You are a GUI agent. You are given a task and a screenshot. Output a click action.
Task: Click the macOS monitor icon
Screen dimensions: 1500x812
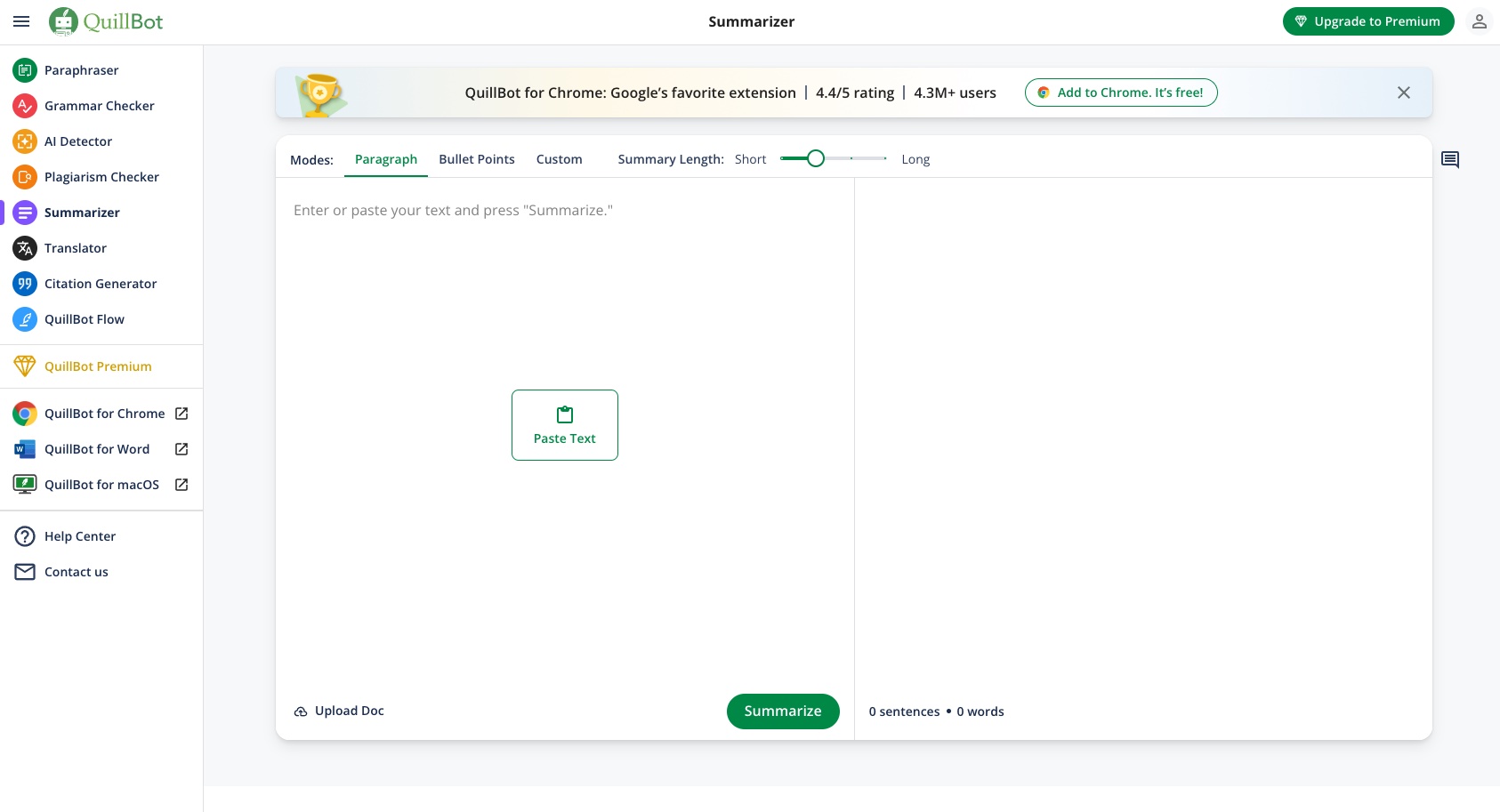click(25, 485)
